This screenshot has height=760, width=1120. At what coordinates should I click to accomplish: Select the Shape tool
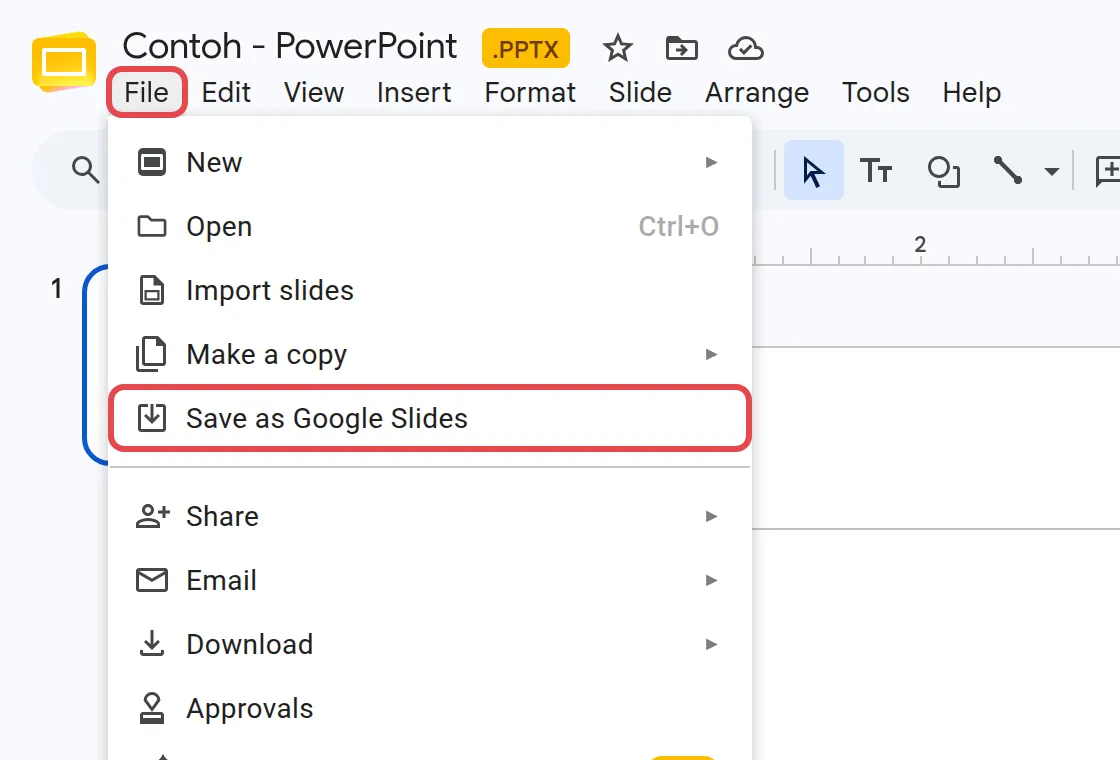(x=943, y=171)
